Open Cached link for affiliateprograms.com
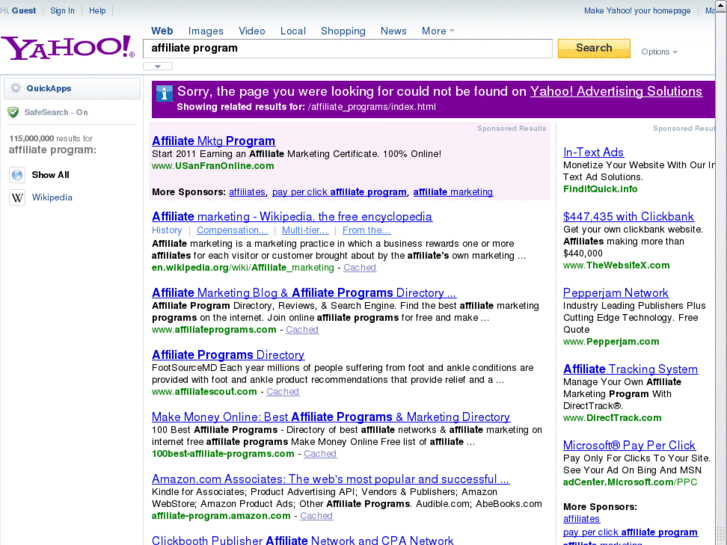Screen dimensions: 727x545 click(302, 330)
